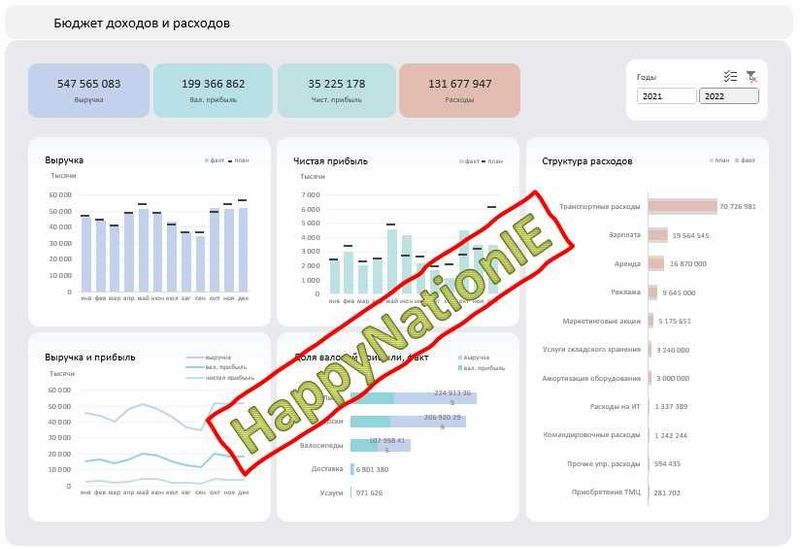Image resolution: width=800 pixels, height=549 pixels.
Task: Click the value 1 242 244
Action: (x=671, y=436)
